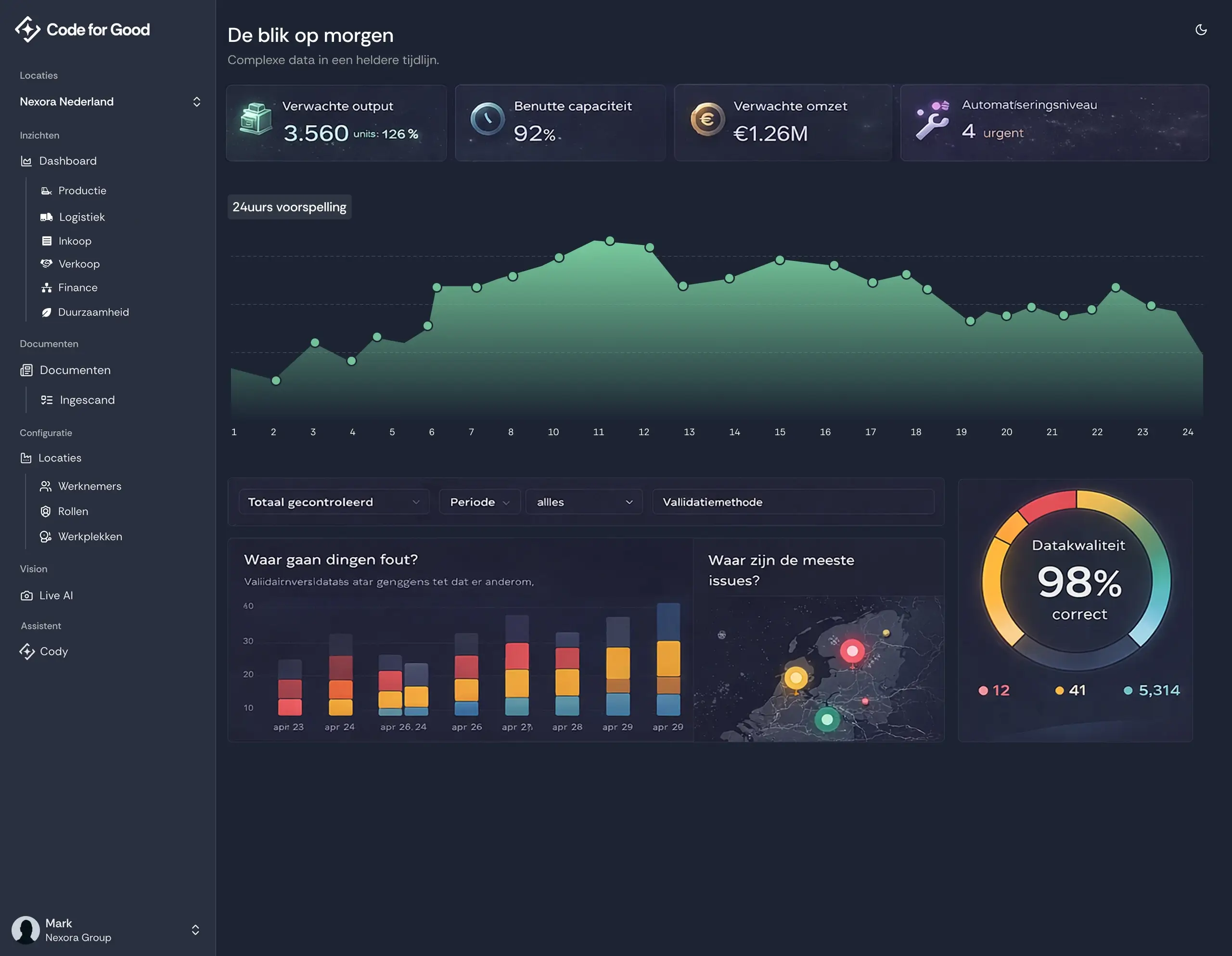
Task: Click the Ingescand list icon
Action: 46,400
